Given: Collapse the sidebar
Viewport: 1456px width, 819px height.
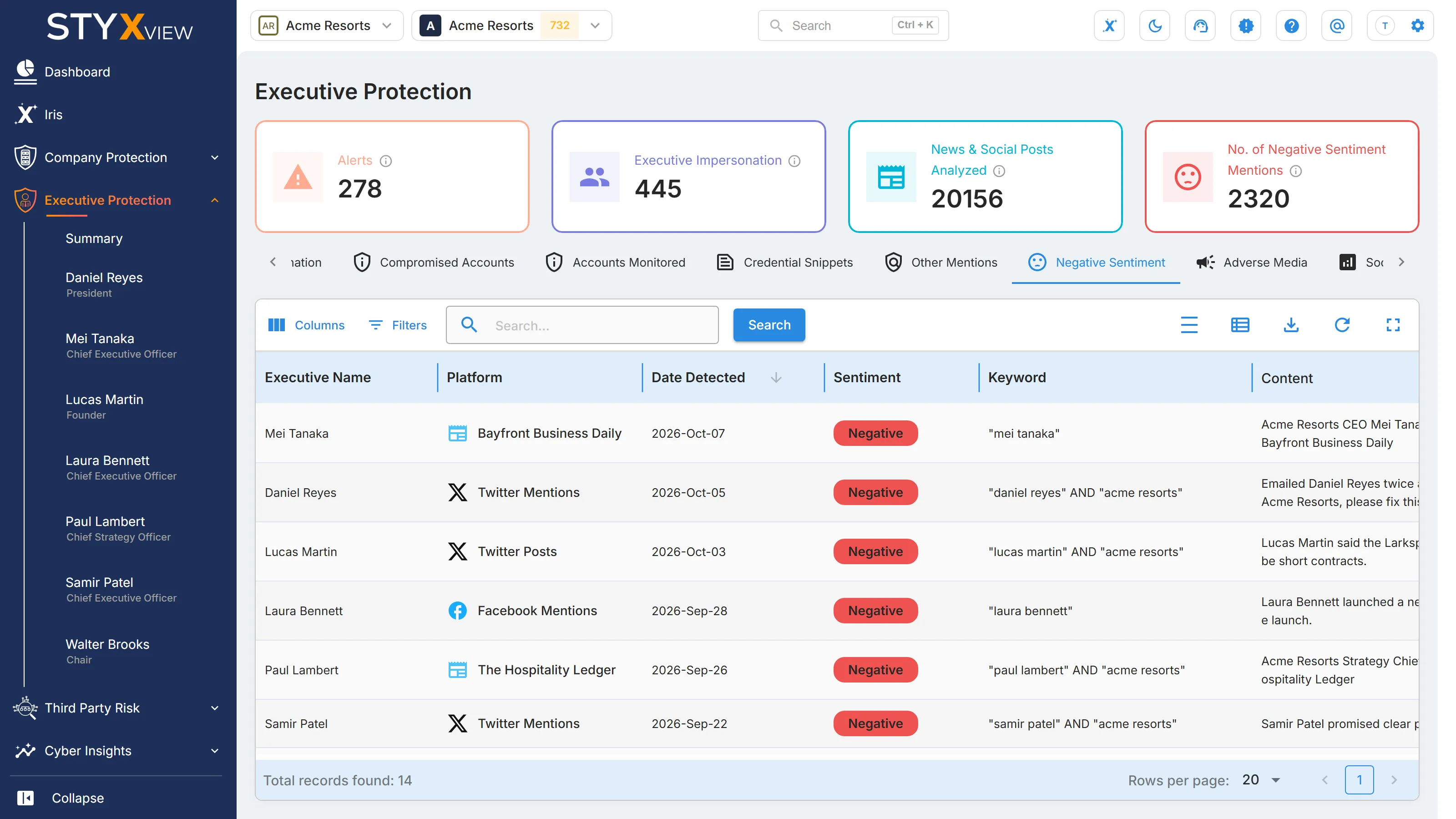Looking at the screenshot, I should pos(61,798).
